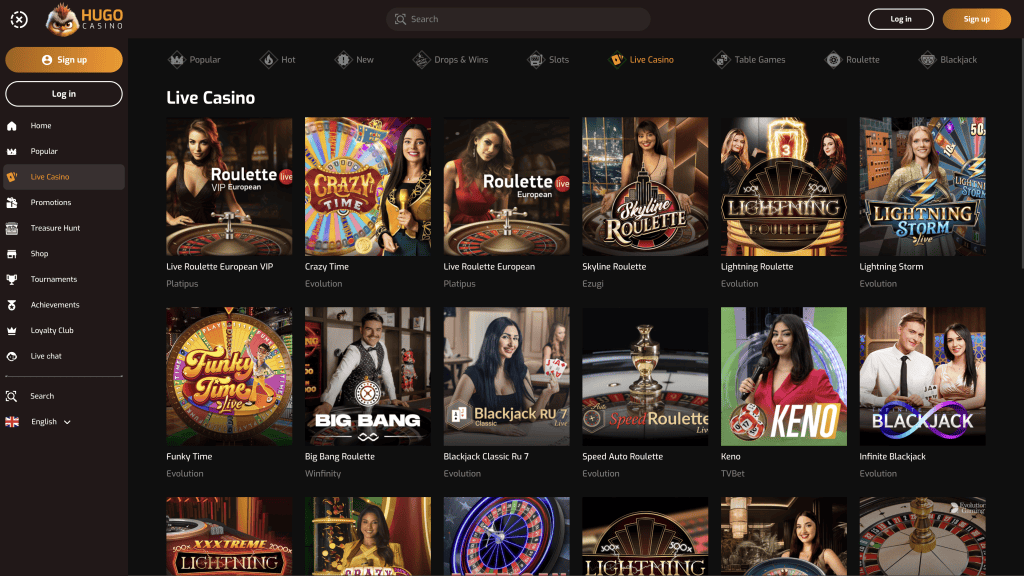
Task: Click the Blackjack icon in the category bar
Action: [x=927, y=59]
